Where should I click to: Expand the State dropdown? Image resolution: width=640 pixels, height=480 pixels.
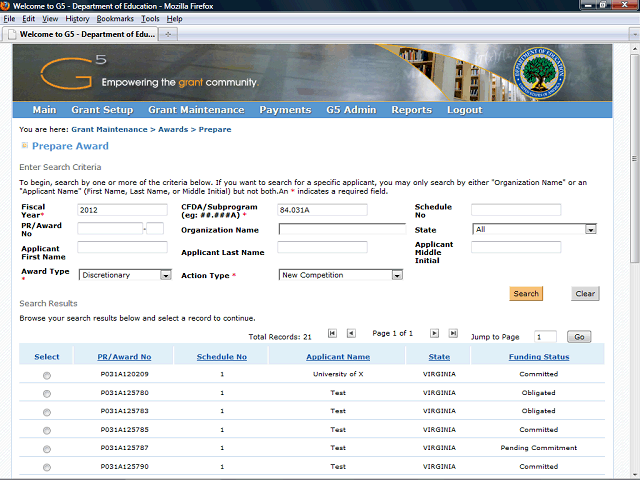pyautogui.click(x=590, y=229)
